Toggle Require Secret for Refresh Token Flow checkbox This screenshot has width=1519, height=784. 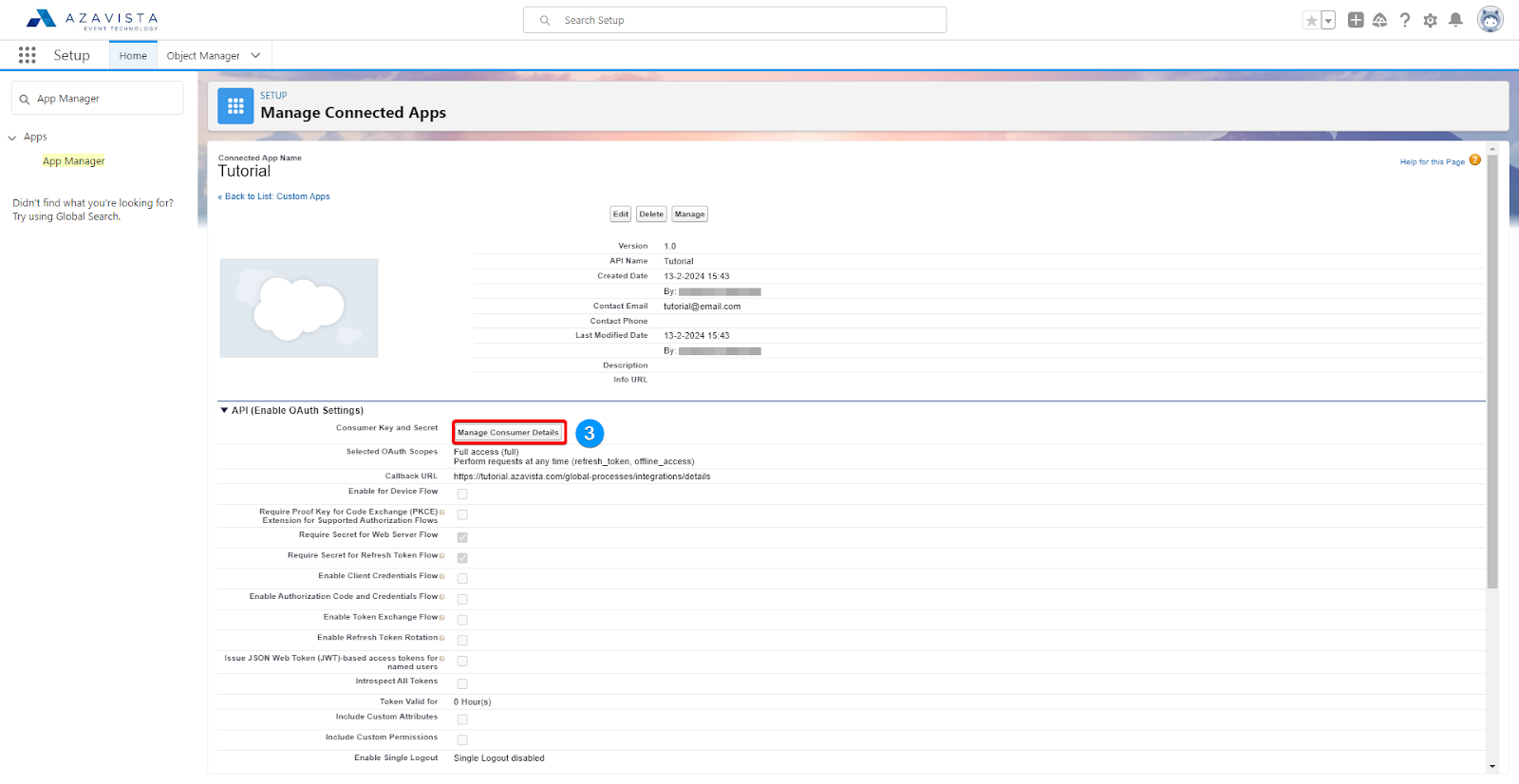(462, 558)
